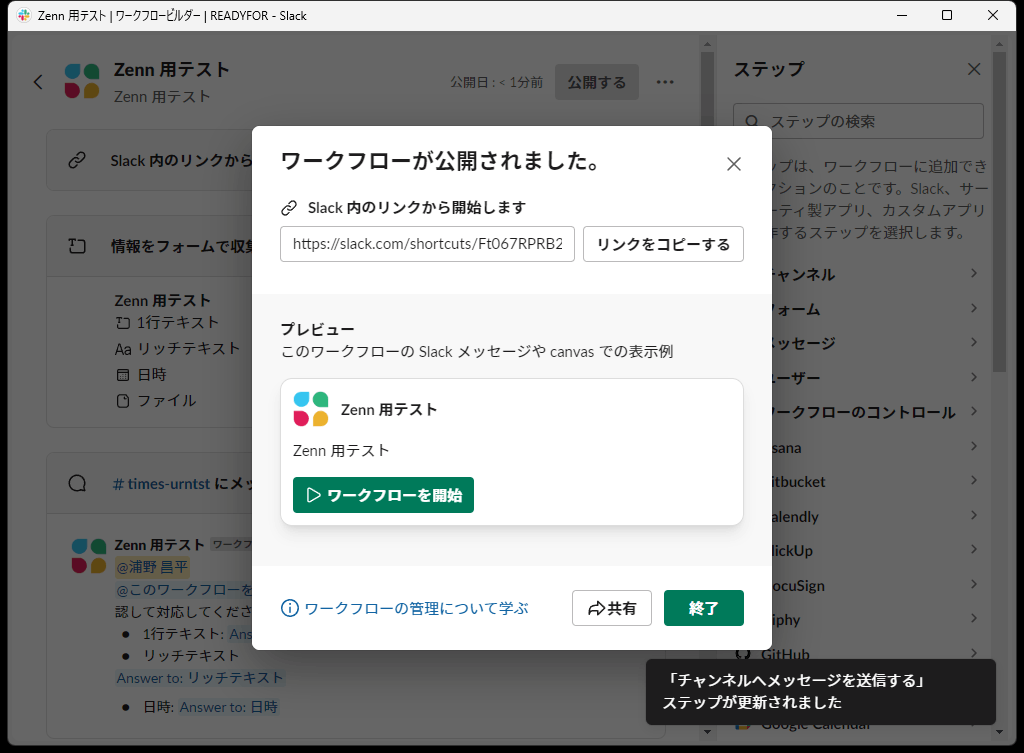This screenshot has width=1024, height=753.
Task: Select the リッチテキスト form field
Action: [x=178, y=349]
